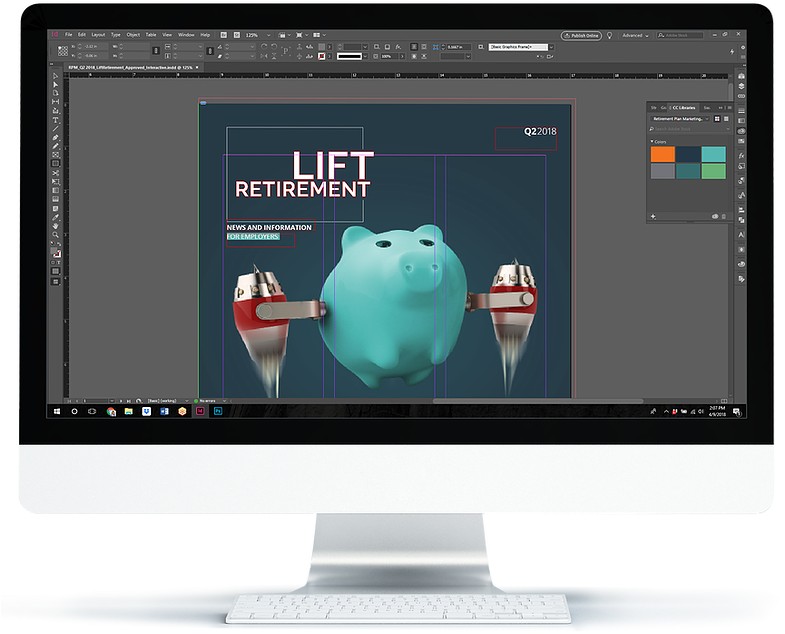Open Adobe Stock from the St icon
The image size is (785, 634).
tap(236, 35)
